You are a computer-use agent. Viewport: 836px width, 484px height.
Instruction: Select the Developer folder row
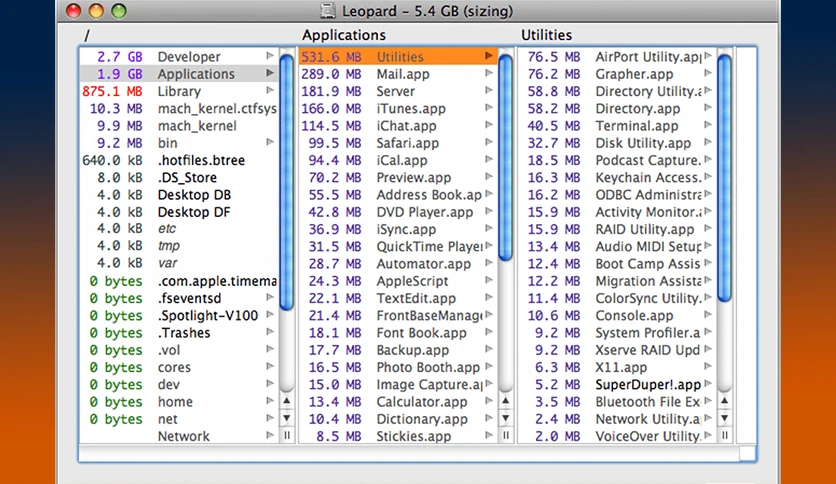tap(179, 57)
